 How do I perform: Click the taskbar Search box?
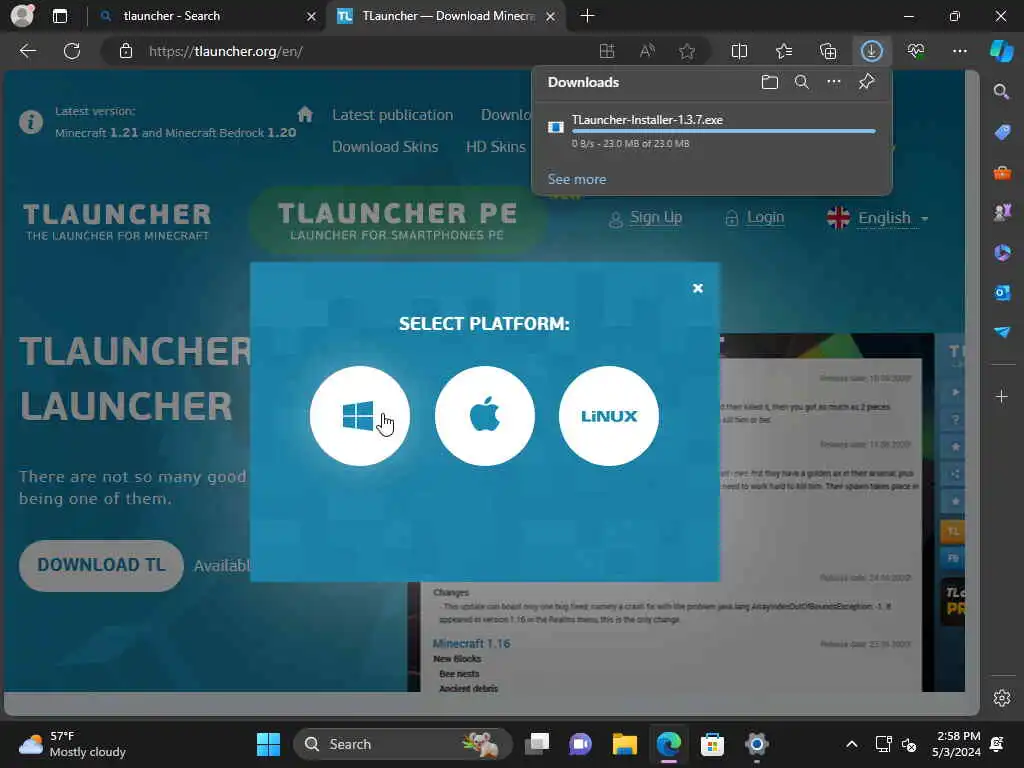point(403,744)
